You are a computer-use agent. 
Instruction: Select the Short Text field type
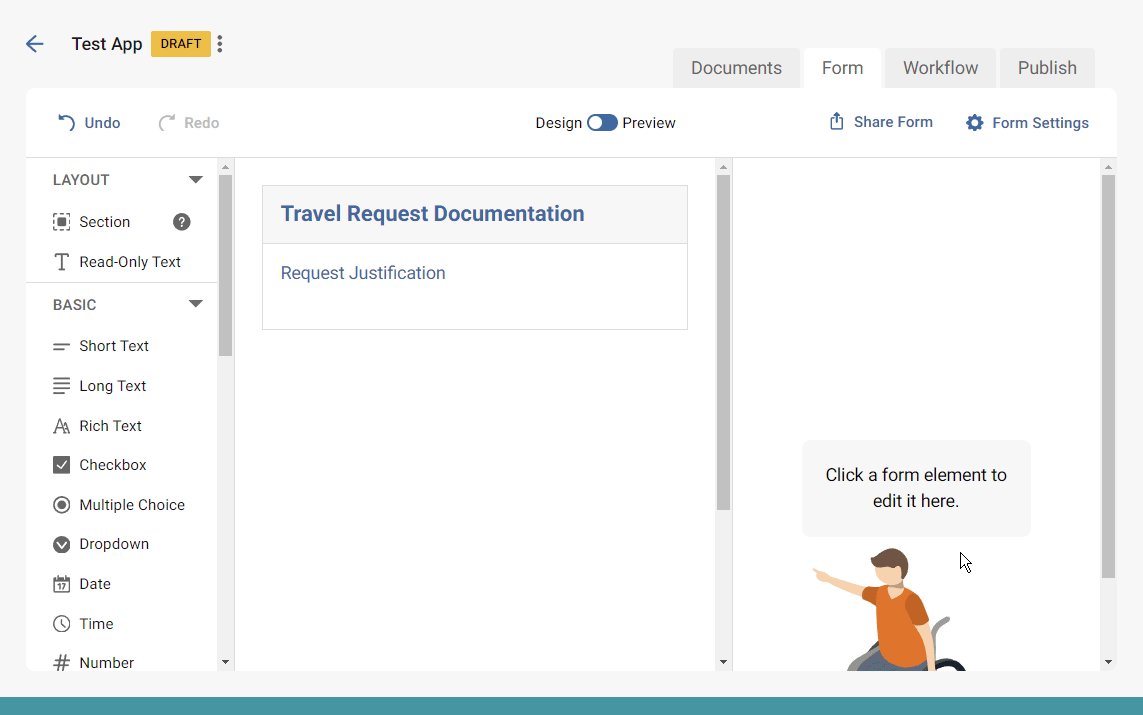click(113, 345)
